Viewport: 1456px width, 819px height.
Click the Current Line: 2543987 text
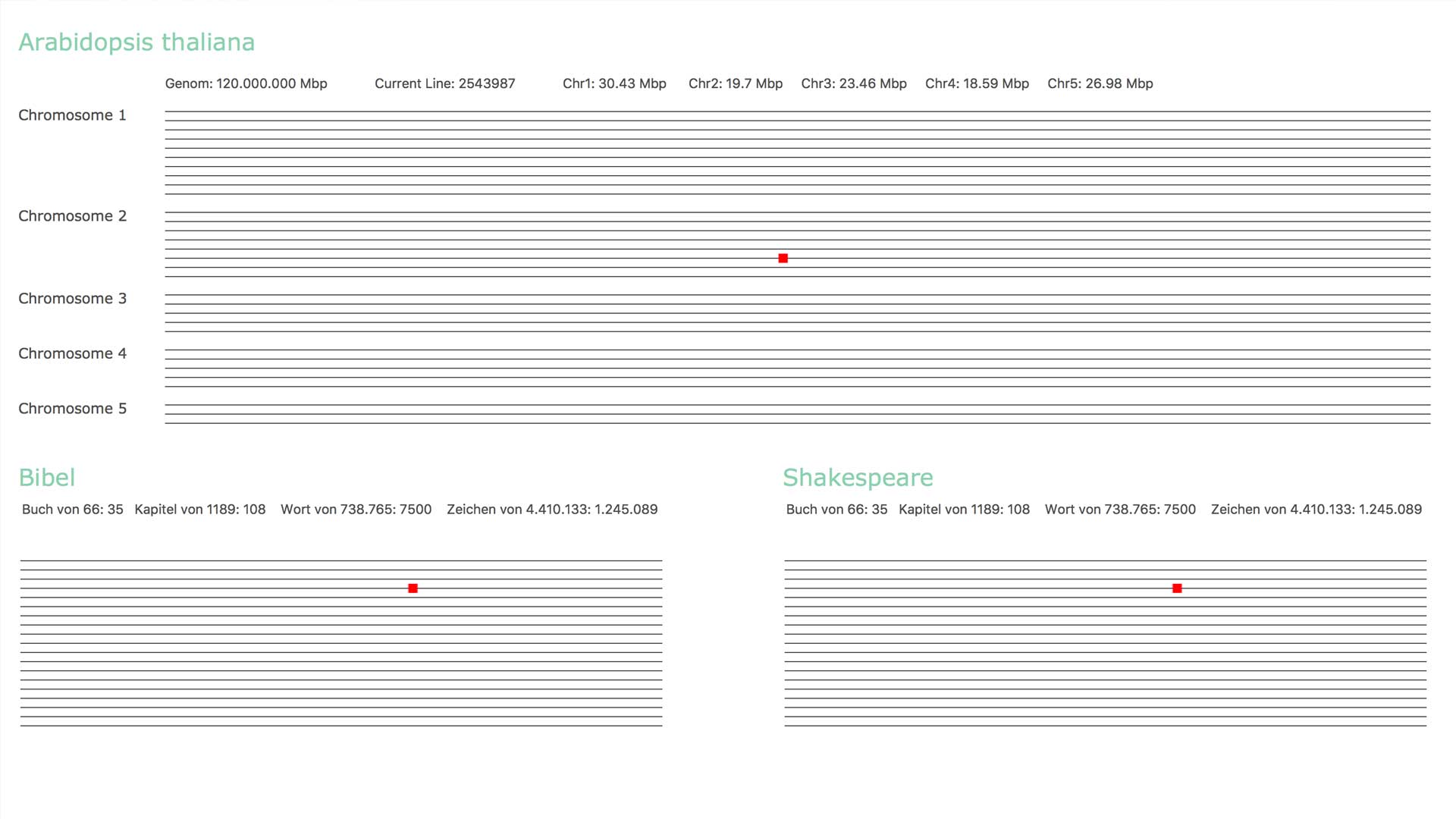[x=444, y=83]
